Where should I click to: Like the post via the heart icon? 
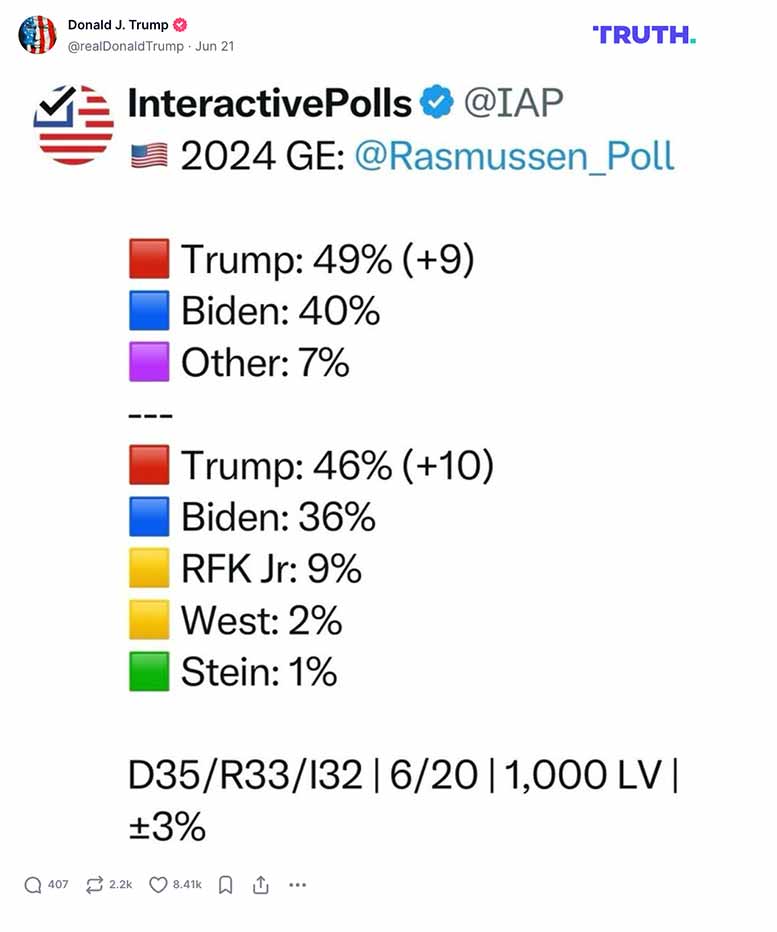pos(158,884)
